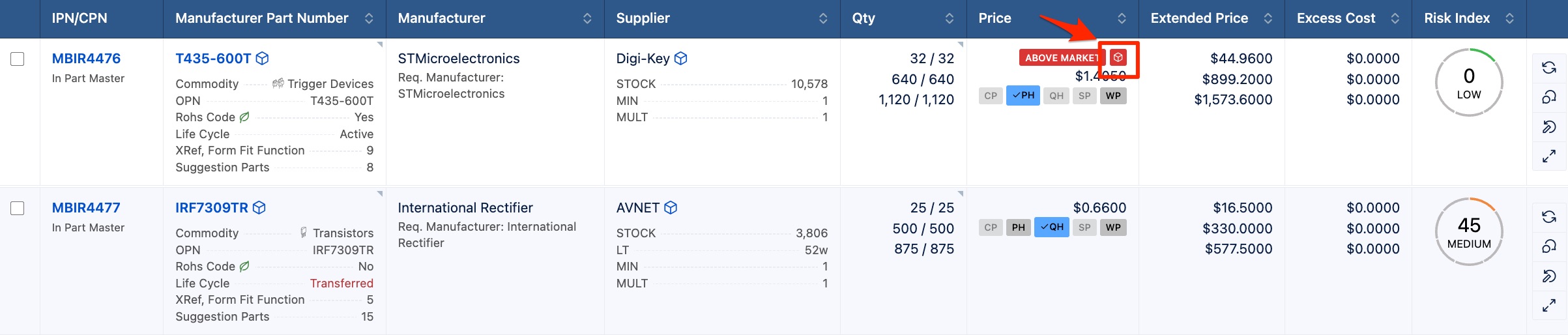The image size is (1568, 335).
Task: Click the cube icon beside Digi-Key supplier
Action: pos(681,59)
